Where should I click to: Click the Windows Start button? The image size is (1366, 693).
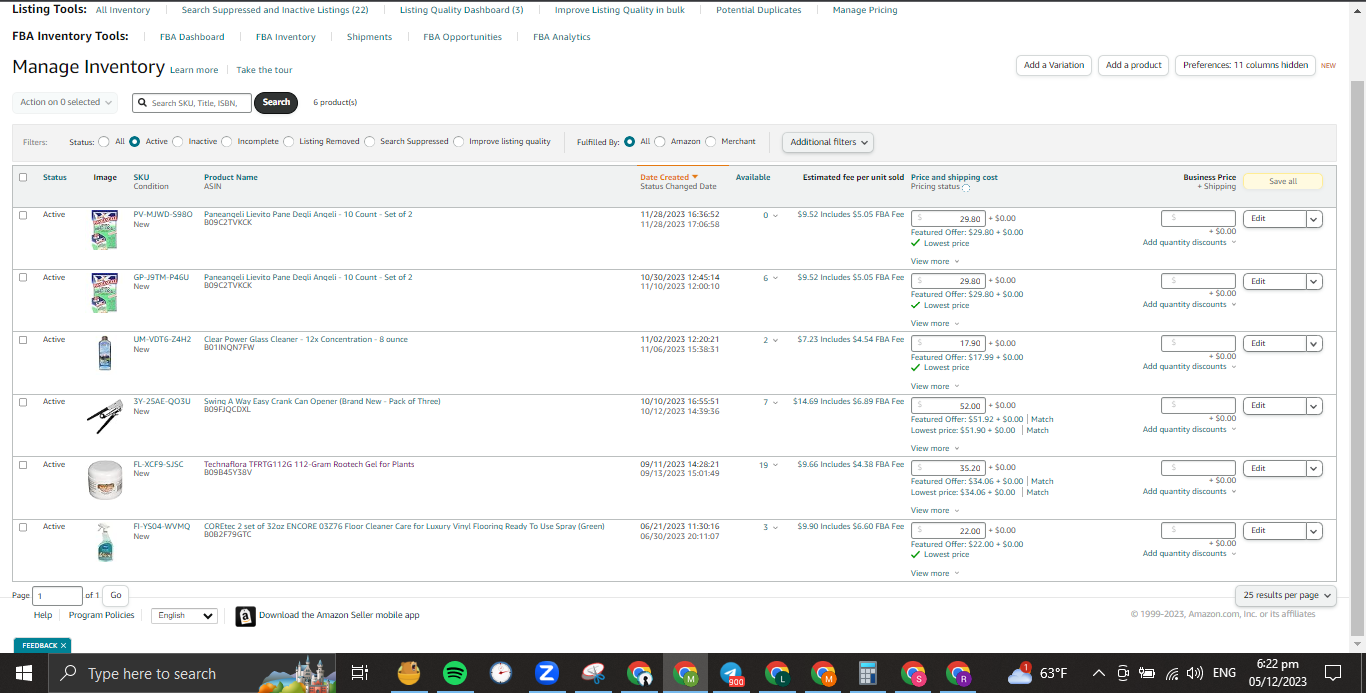(24, 673)
